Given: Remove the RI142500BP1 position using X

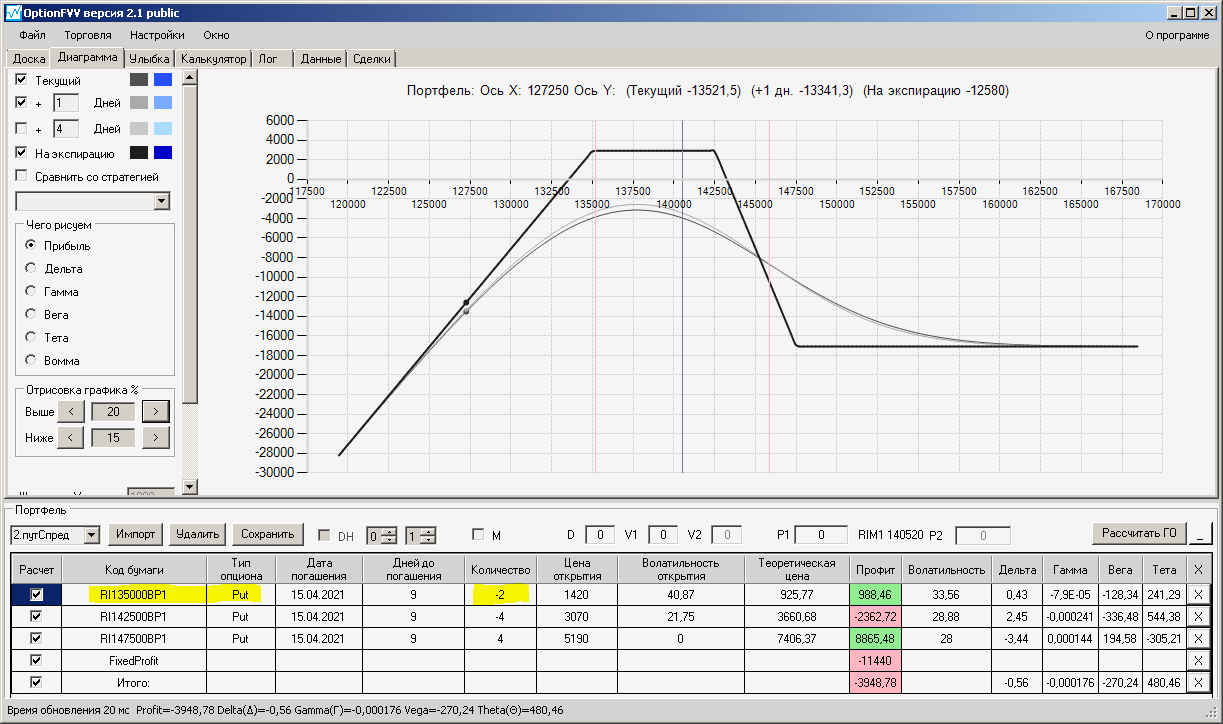Looking at the screenshot, I should pos(1199,616).
